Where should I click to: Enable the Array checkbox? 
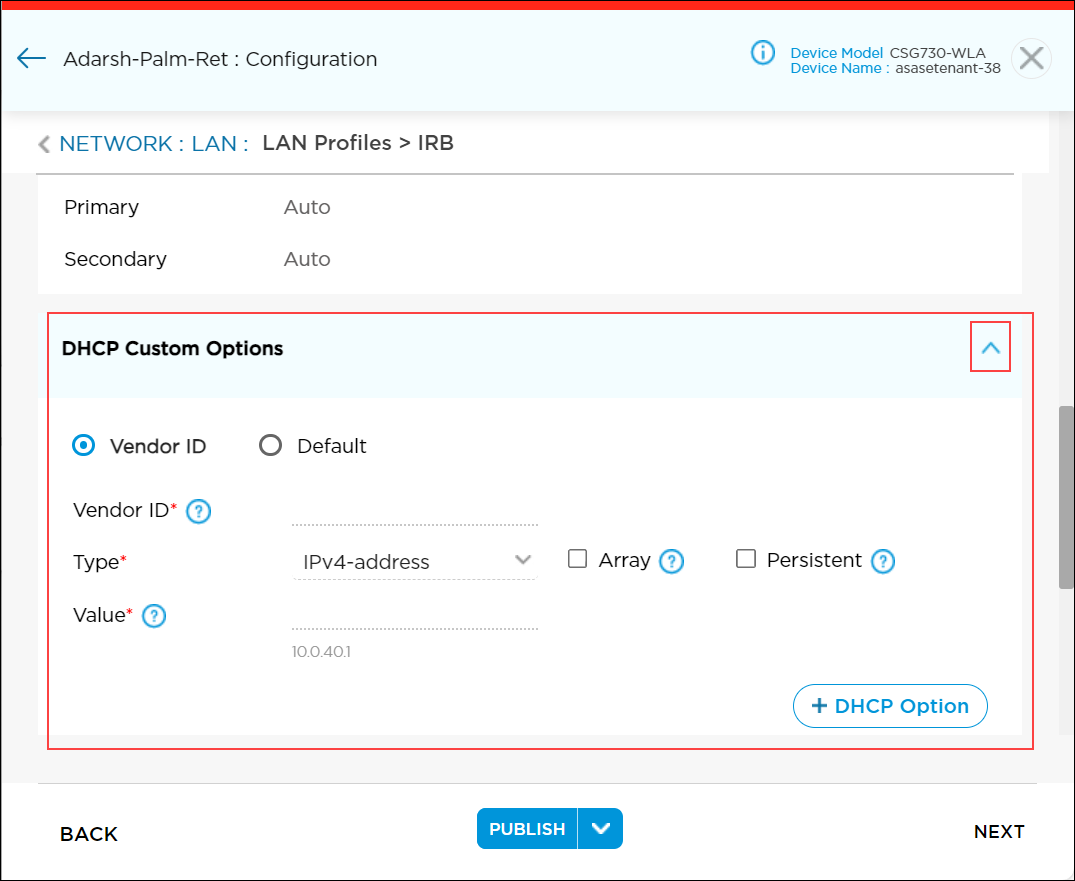(577, 559)
